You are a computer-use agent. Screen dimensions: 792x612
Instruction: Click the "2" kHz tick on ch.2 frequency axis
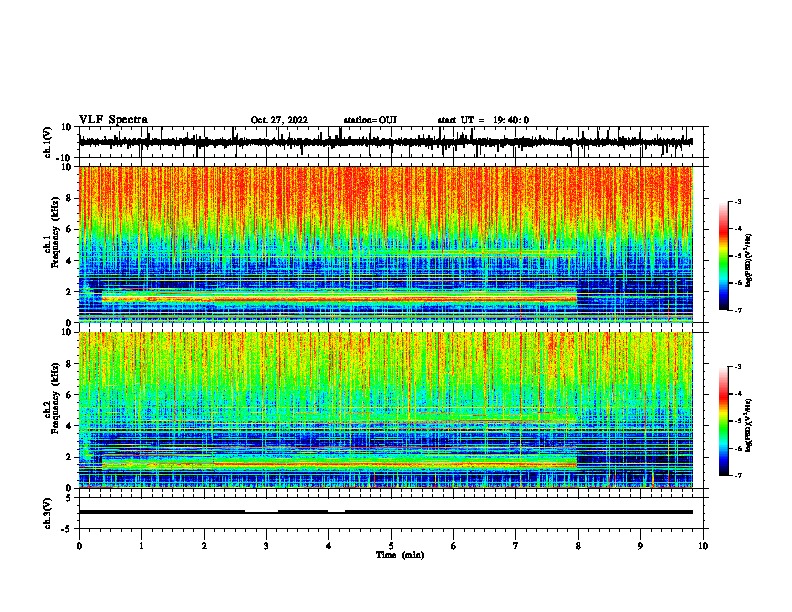(69, 457)
